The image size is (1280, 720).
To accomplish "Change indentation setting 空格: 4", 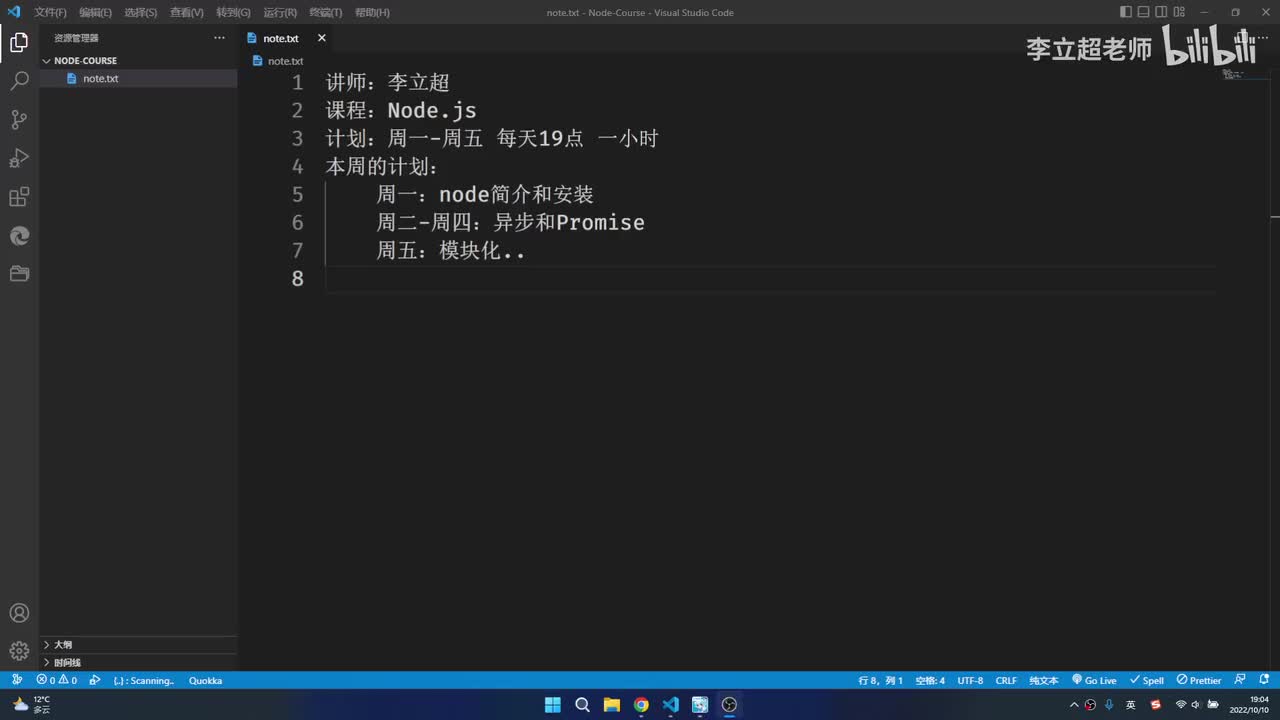I will click(x=930, y=680).
